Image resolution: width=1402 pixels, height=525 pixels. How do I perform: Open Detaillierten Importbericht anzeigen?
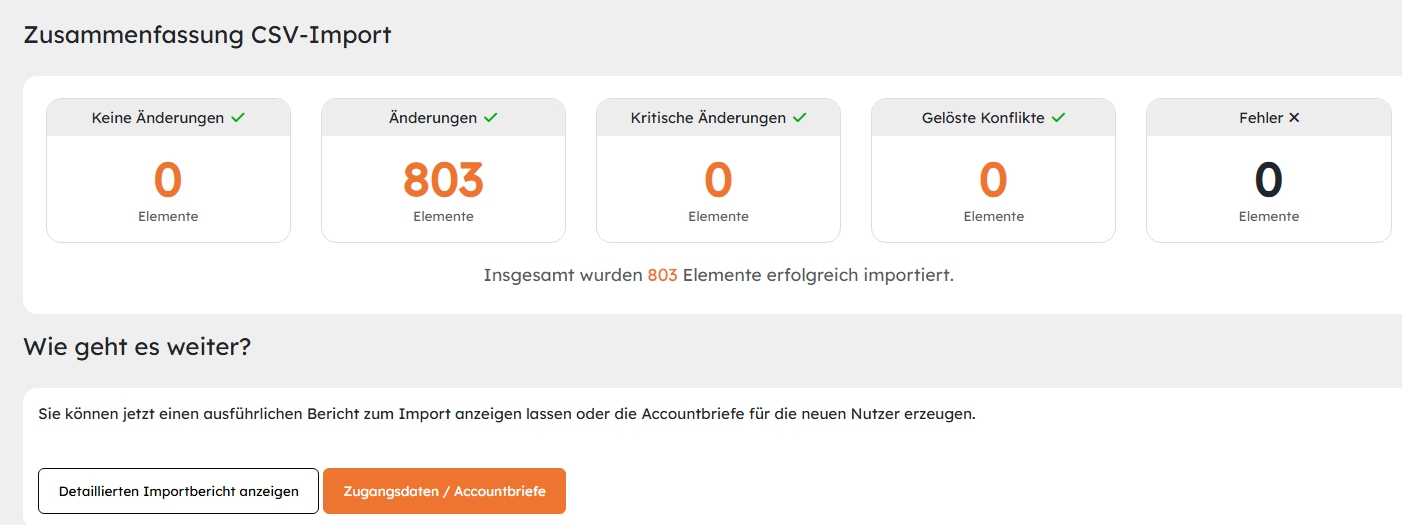point(179,491)
